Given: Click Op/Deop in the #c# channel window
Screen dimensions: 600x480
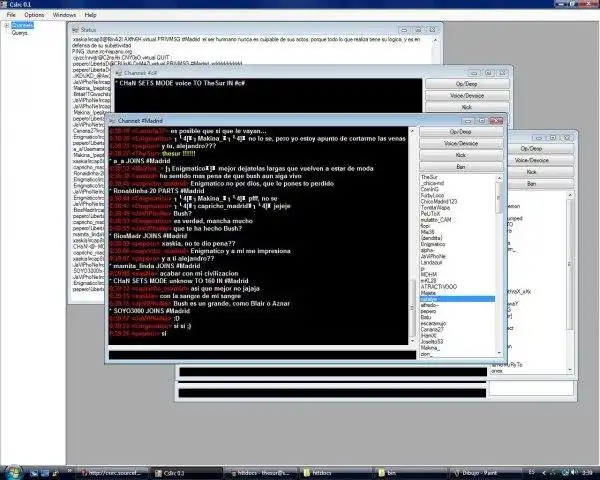Looking at the screenshot, I should tap(467, 84).
